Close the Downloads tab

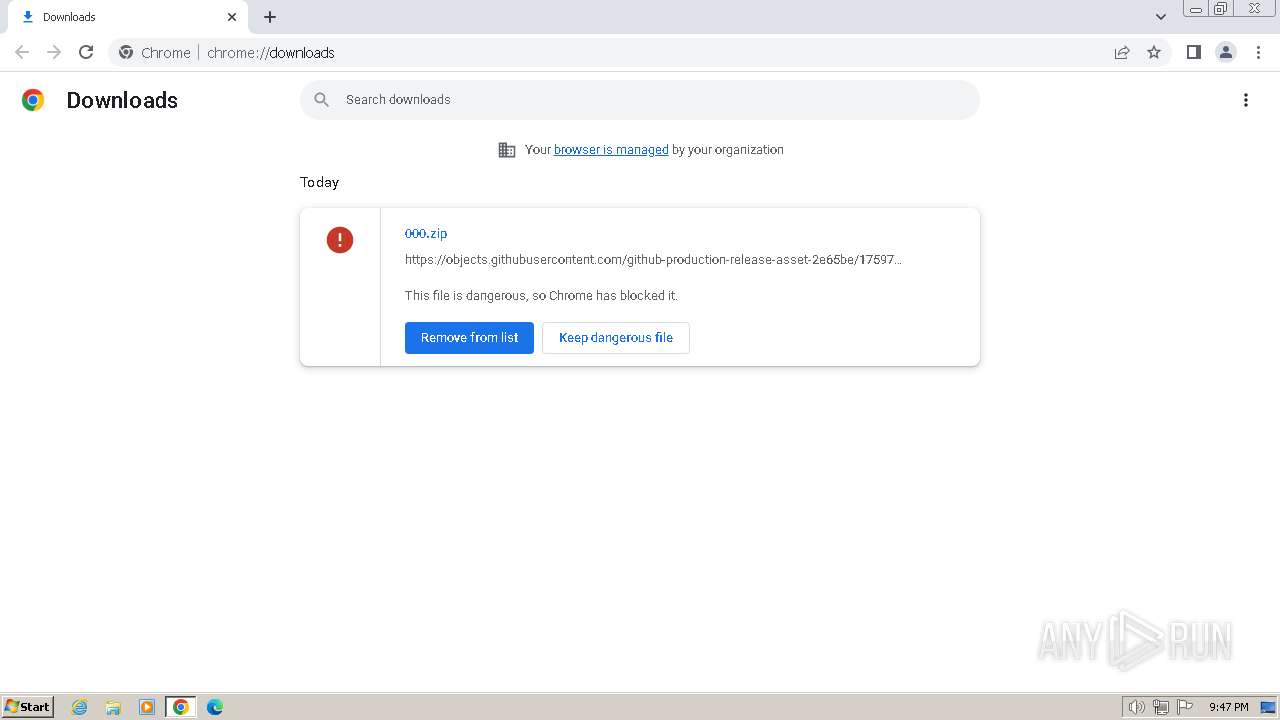click(232, 17)
